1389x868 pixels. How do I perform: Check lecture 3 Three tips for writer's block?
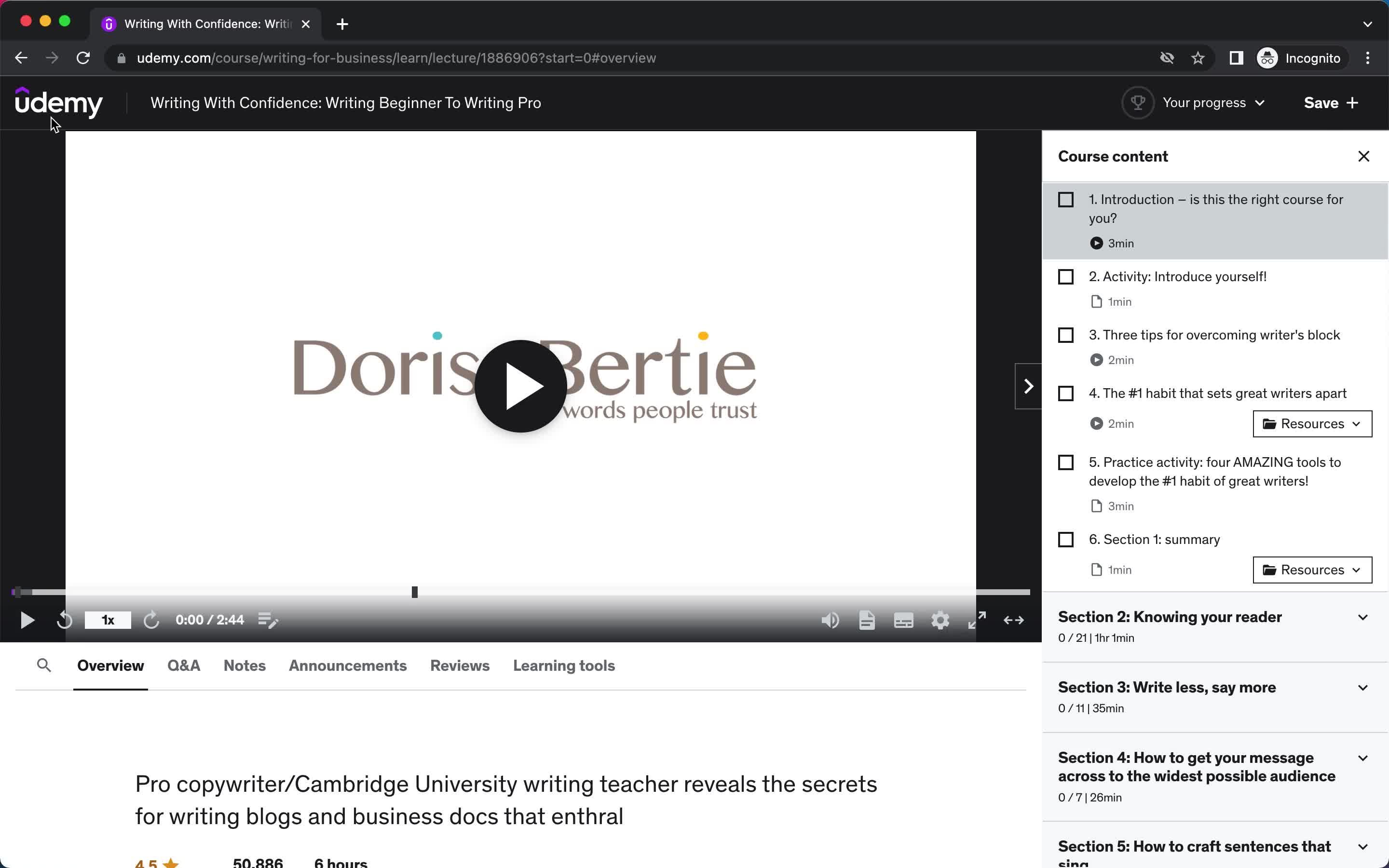click(x=1065, y=335)
